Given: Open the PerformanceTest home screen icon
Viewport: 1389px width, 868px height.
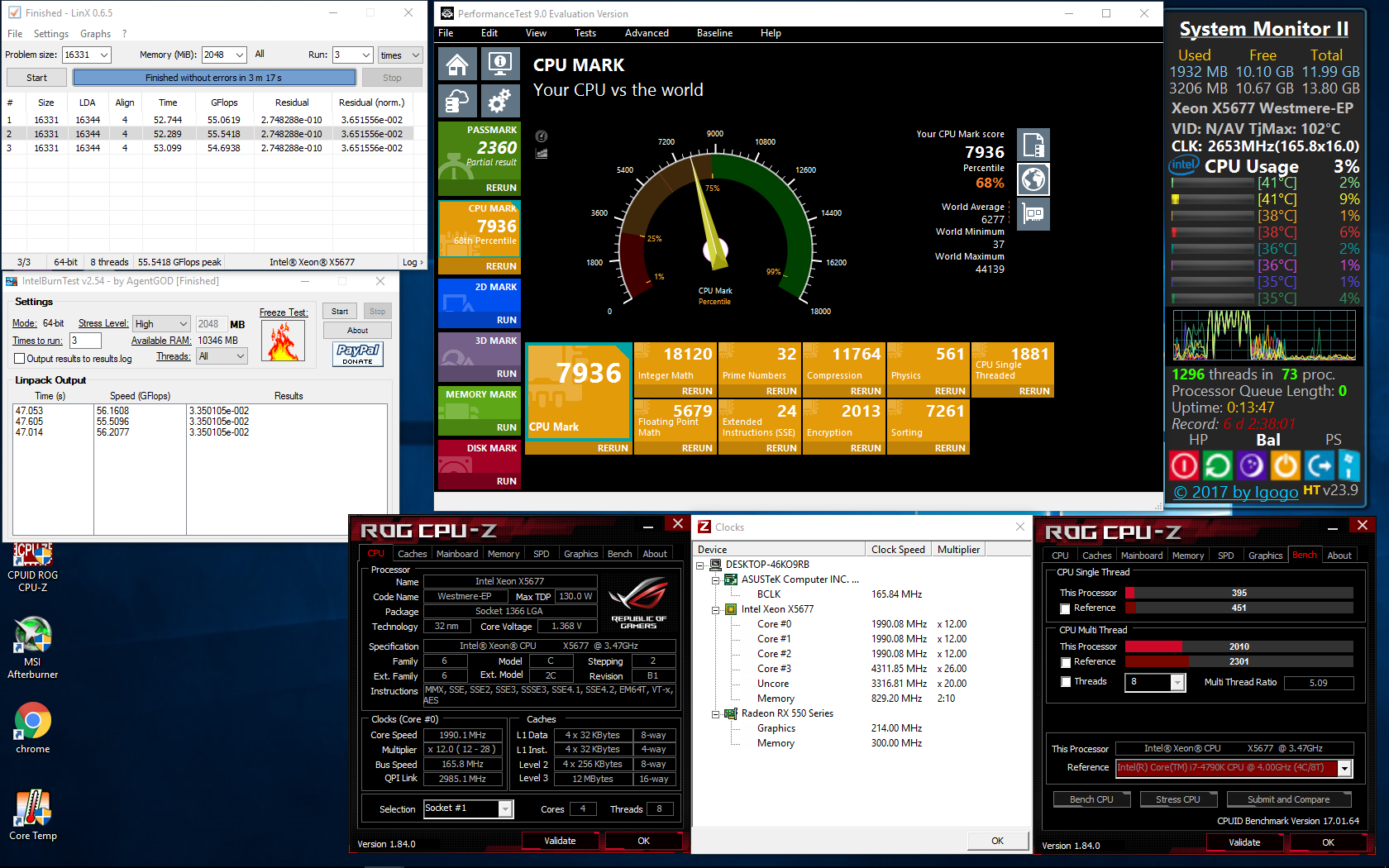Looking at the screenshot, I should point(457,64).
